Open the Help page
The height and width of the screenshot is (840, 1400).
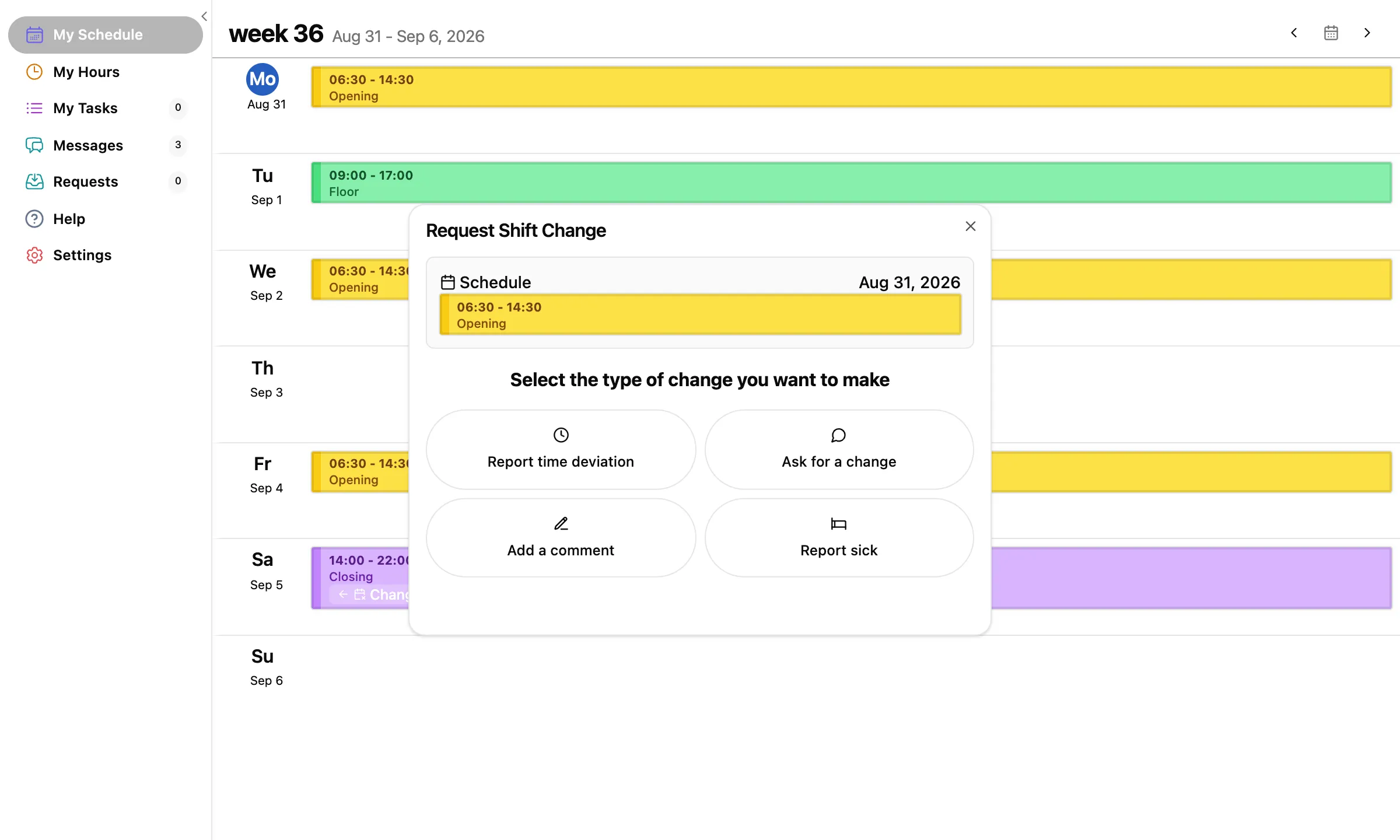(x=106, y=219)
